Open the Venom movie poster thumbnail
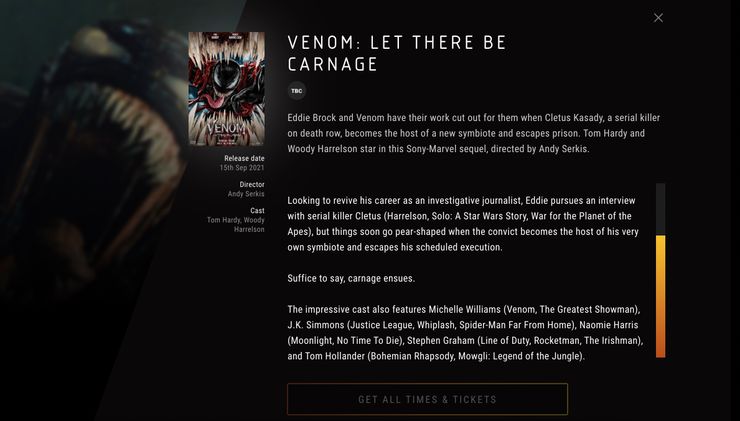The height and width of the screenshot is (421, 740). [x=227, y=89]
